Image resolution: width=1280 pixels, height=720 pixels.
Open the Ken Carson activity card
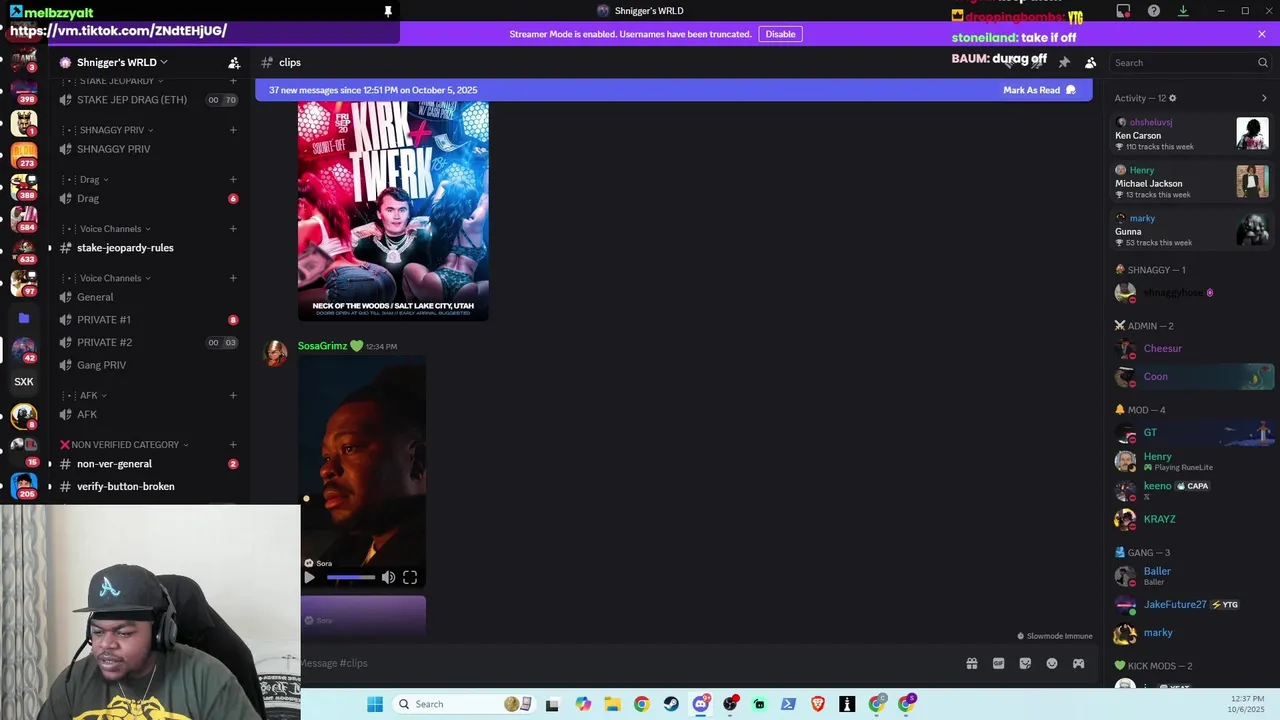click(x=1192, y=134)
